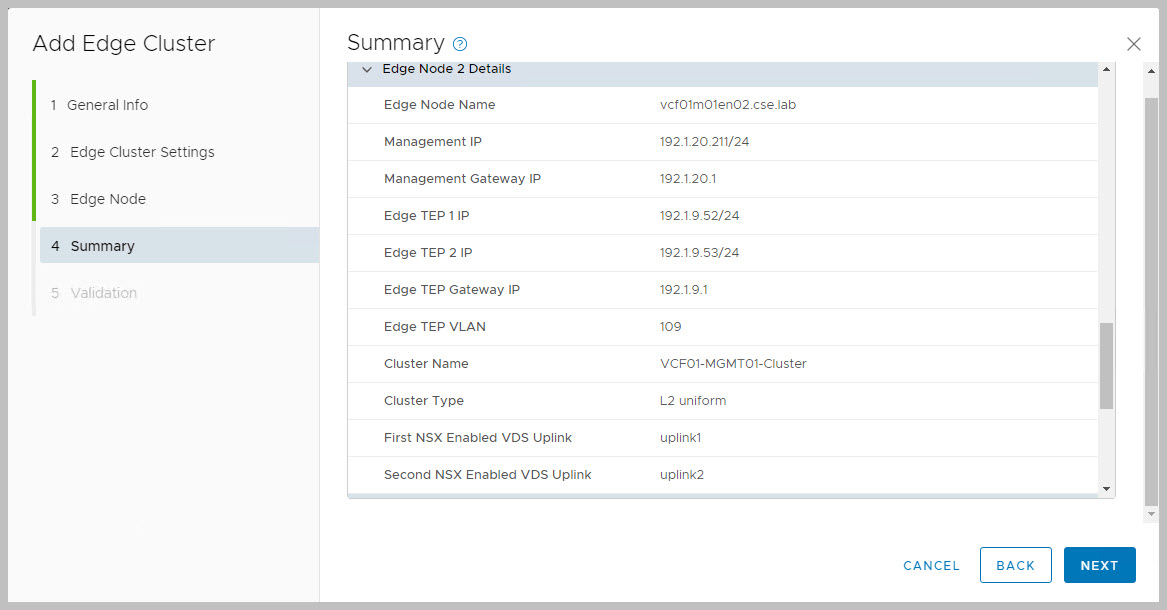Click the Summary help question mark icon
Viewport: 1167px width, 610px height.
[460, 44]
